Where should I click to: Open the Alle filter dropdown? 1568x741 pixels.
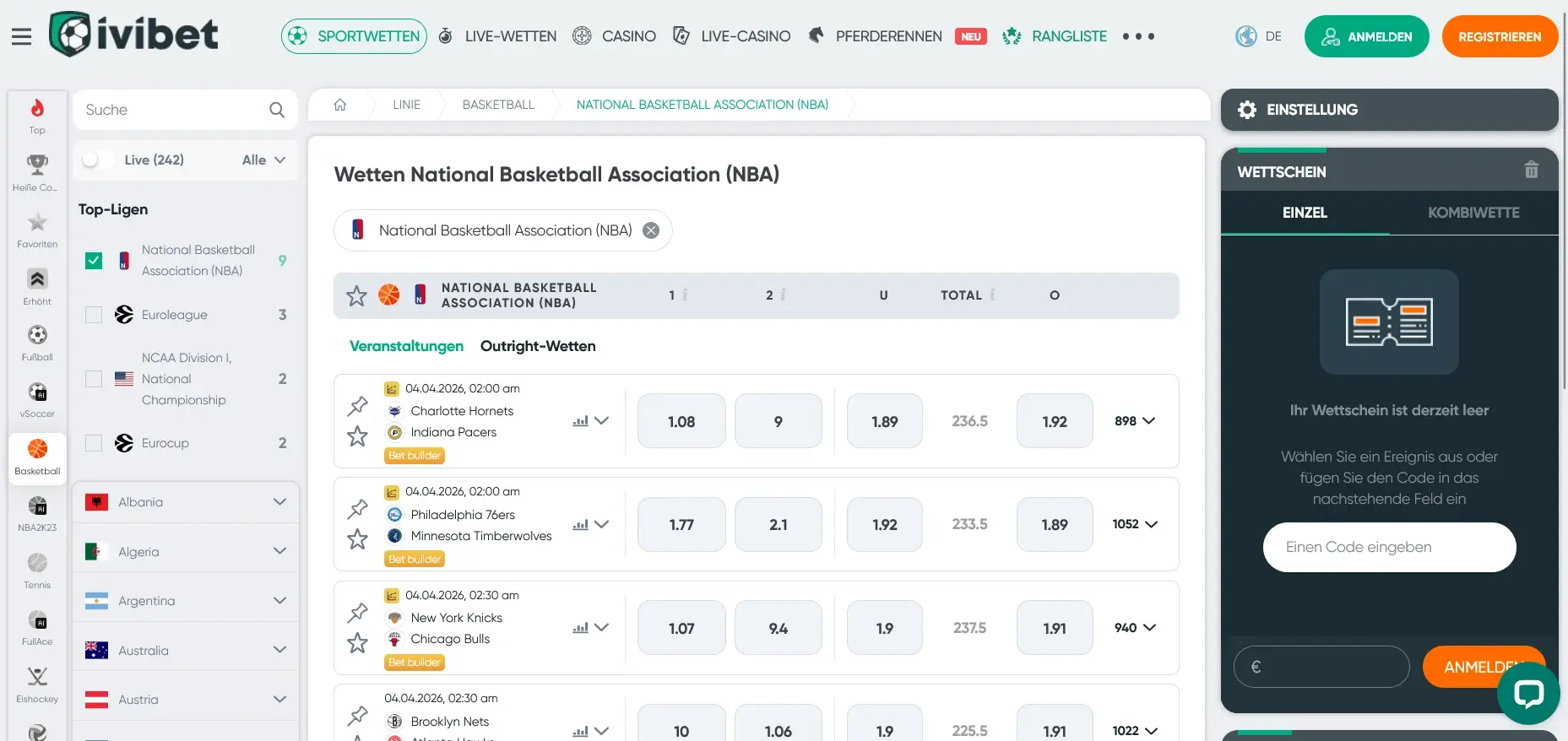click(263, 160)
